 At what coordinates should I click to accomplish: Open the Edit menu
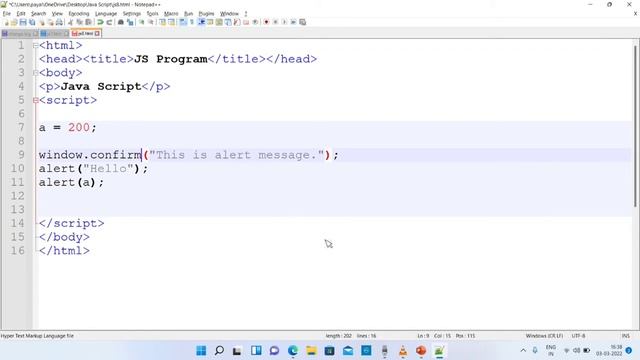21,13
